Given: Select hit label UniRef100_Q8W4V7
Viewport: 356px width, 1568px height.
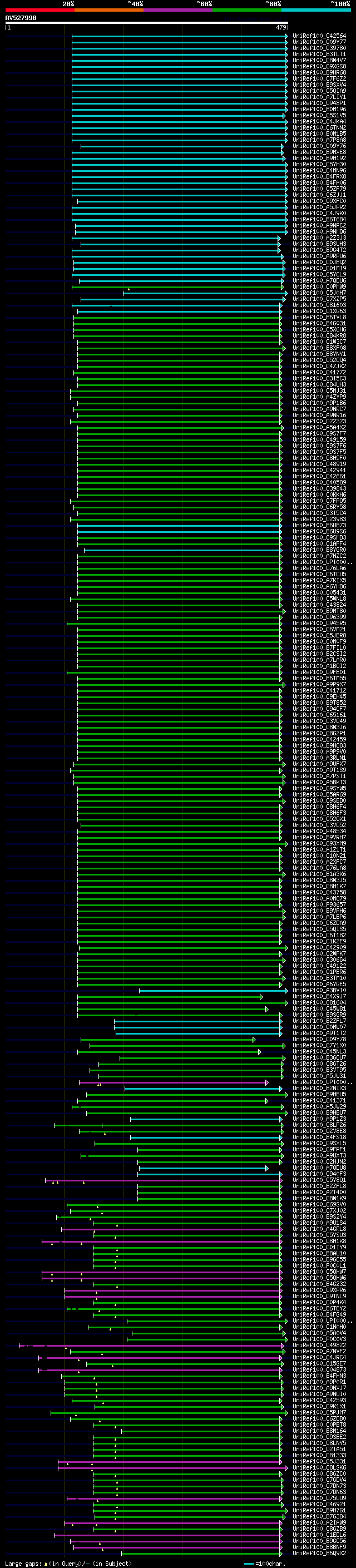Looking at the screenshot, I should [x=319, y=60].
